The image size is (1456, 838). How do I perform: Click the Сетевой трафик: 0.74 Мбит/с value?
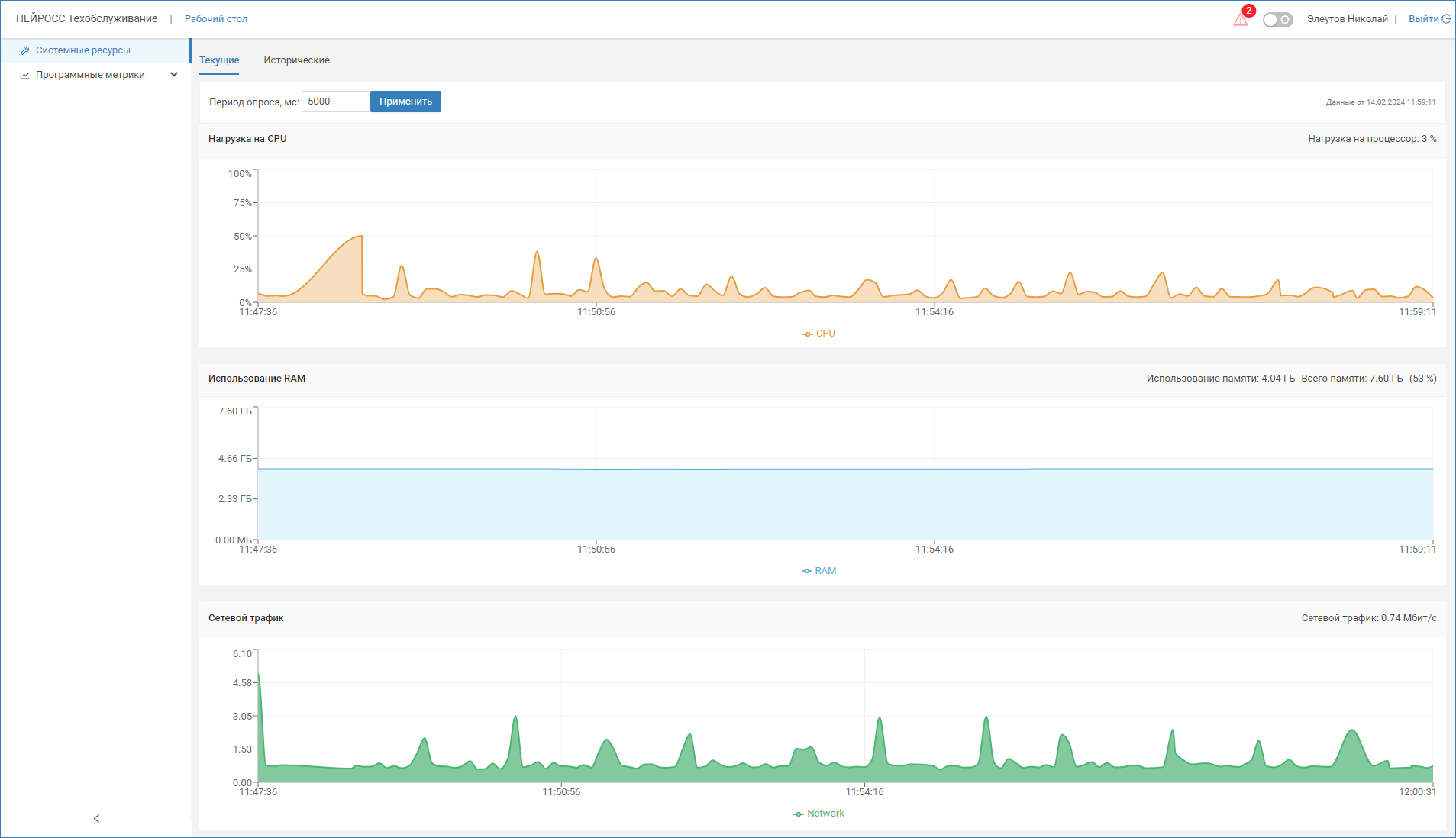coord(1369,618)
